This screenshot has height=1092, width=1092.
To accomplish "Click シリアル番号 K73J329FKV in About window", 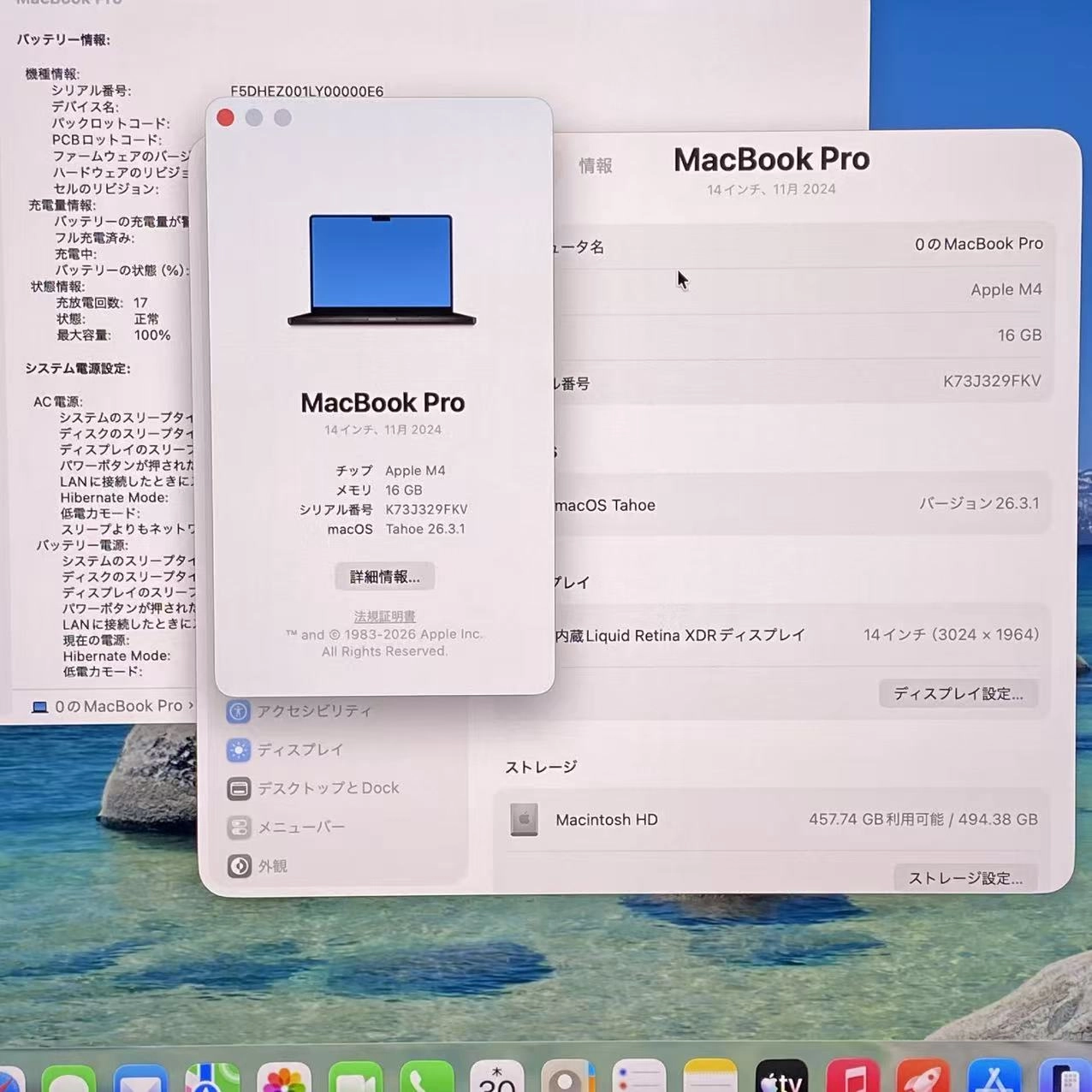I will point(383,510).
